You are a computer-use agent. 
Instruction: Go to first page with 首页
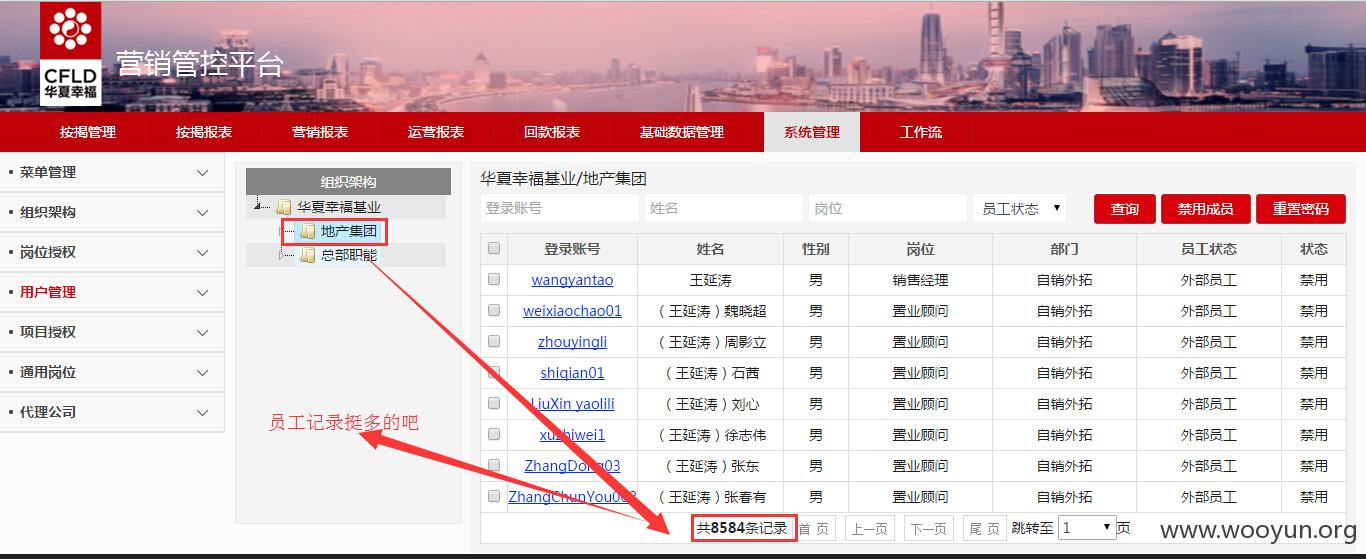pyautogui.click(x=813, y=529)
